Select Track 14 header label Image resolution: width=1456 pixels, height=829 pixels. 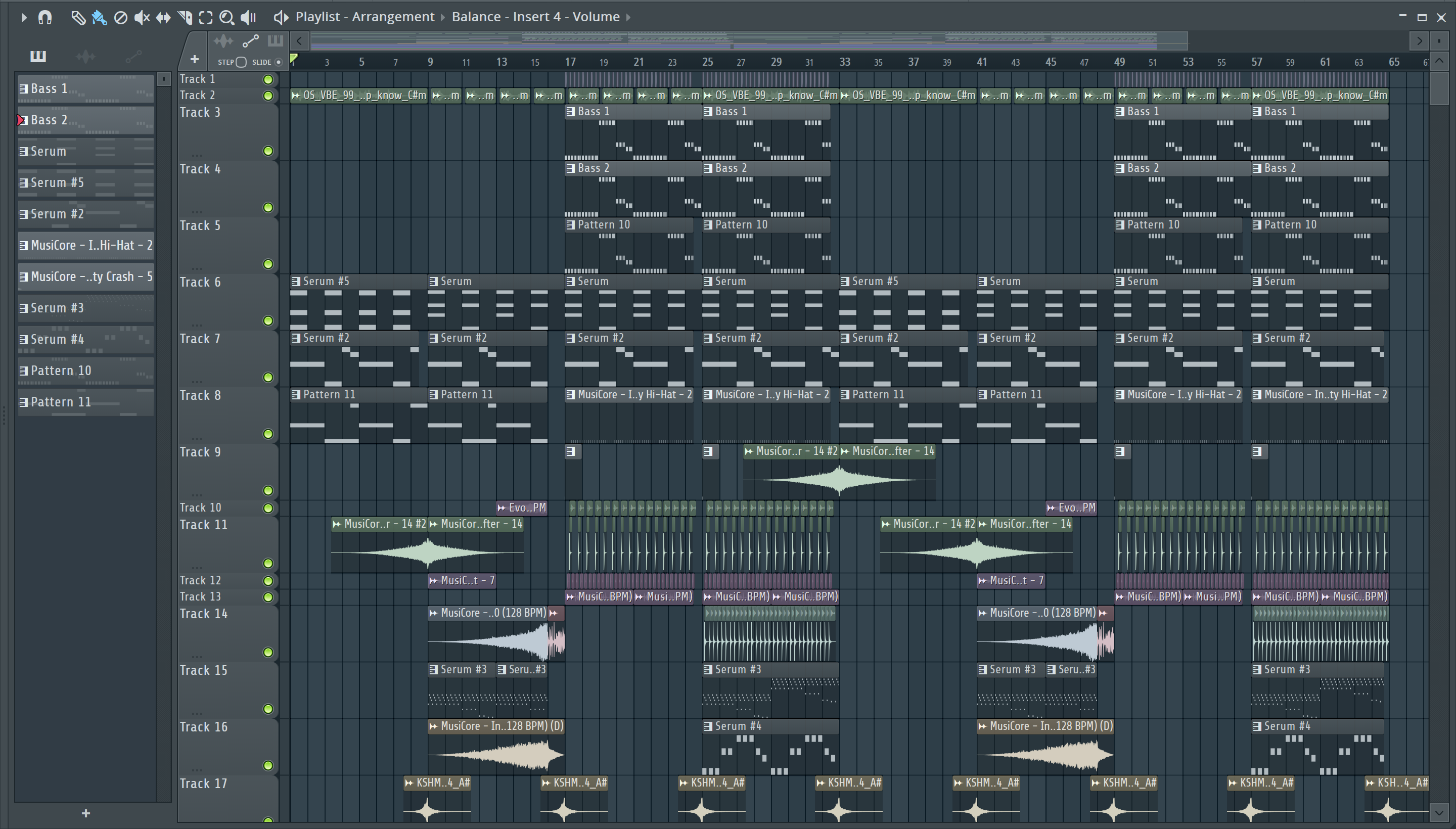203,614
